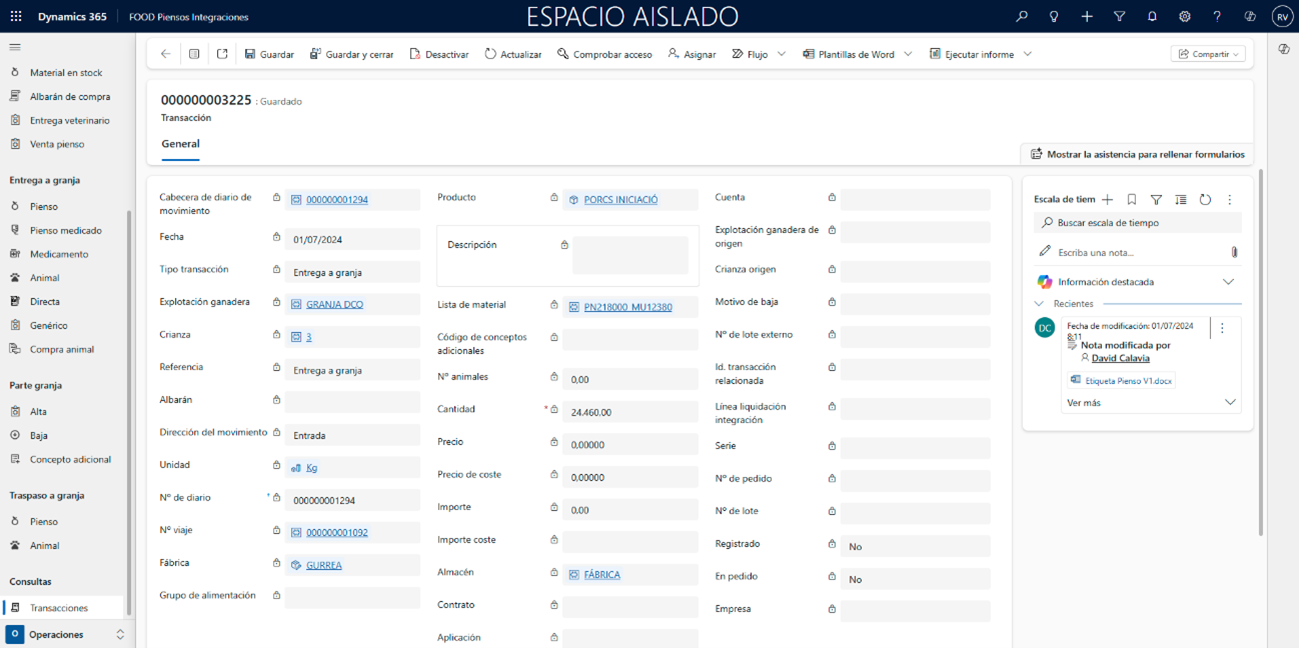
Task: Open the Dynamics 365 app launcher grid
Action: point(16,17)
